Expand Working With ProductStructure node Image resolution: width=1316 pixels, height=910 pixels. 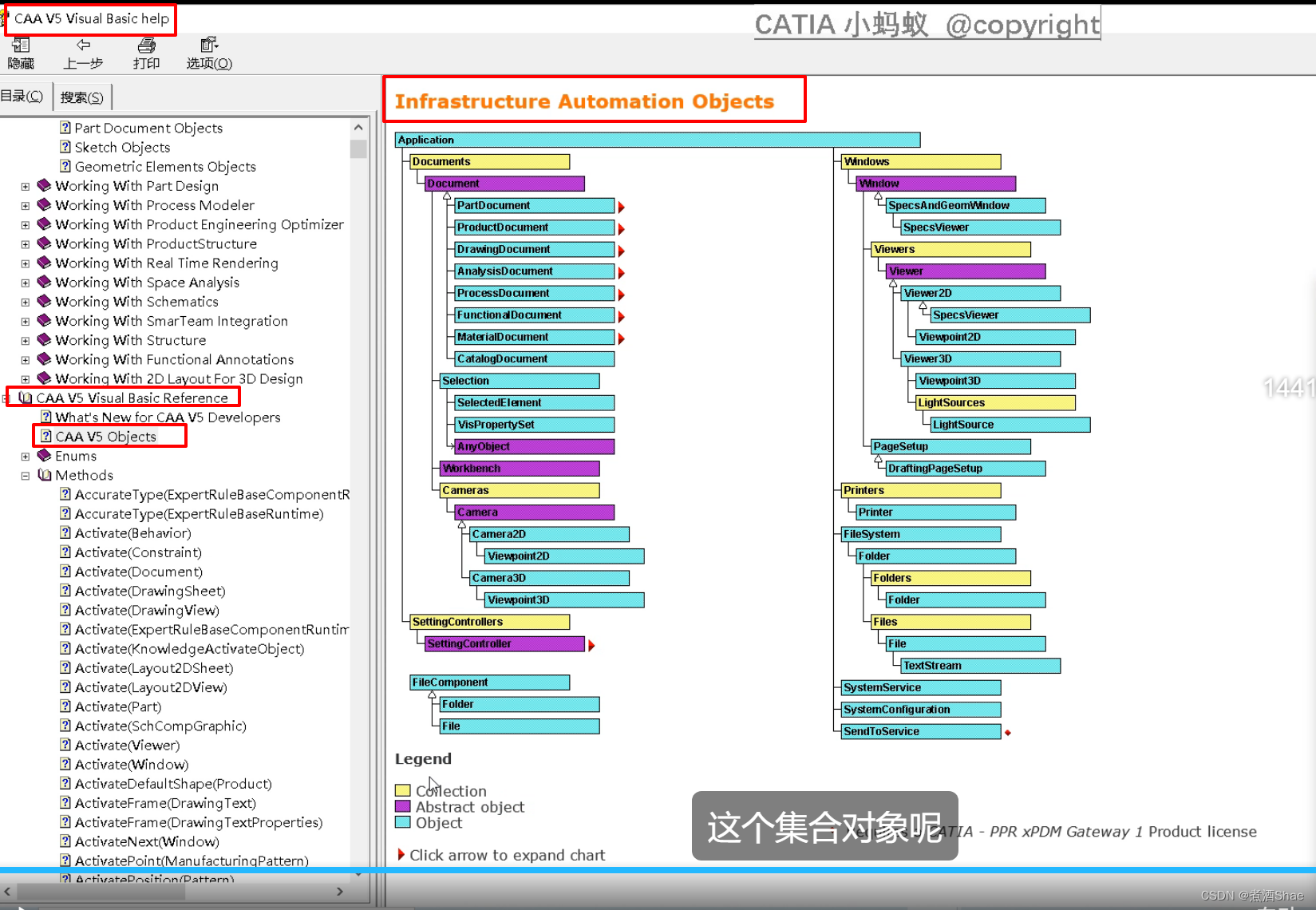tap(26, 244)
